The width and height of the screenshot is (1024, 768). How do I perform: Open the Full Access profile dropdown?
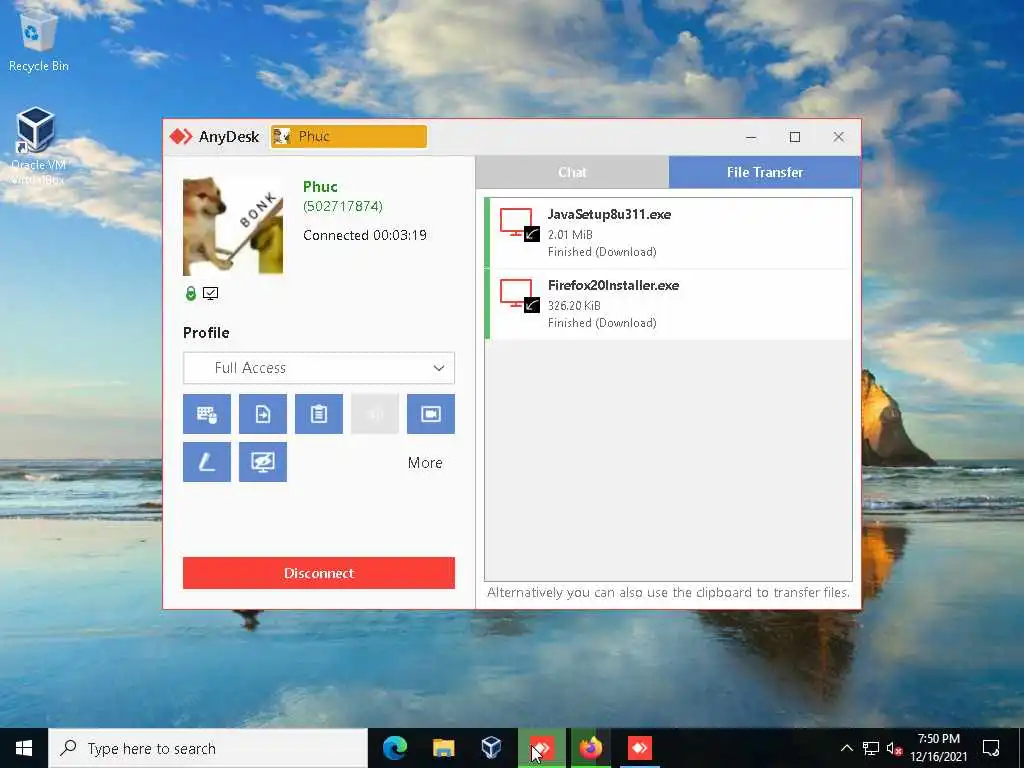click(x=319, y=368)
